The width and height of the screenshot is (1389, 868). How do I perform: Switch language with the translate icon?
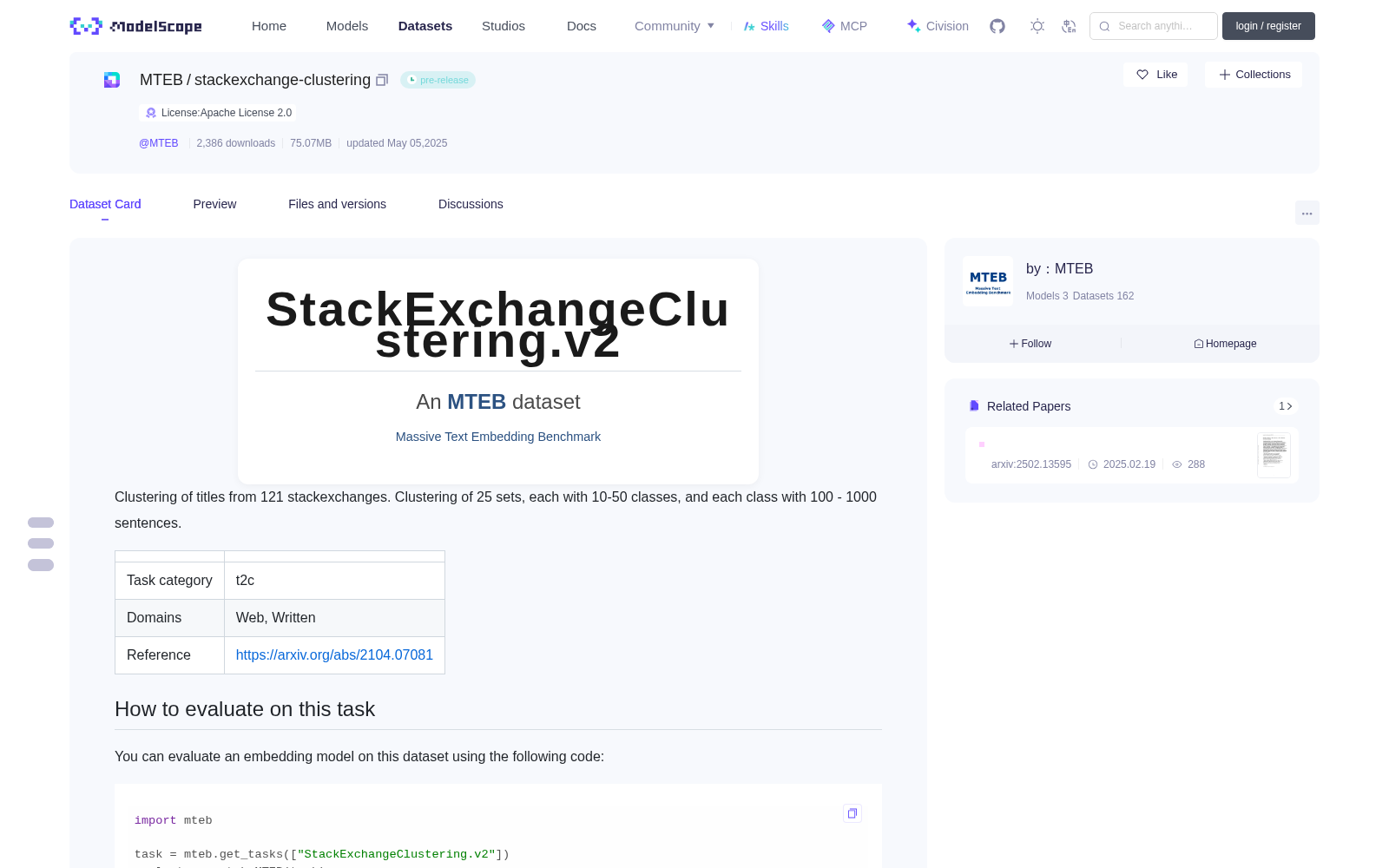pyautogui.click(x=1070, y=26)
